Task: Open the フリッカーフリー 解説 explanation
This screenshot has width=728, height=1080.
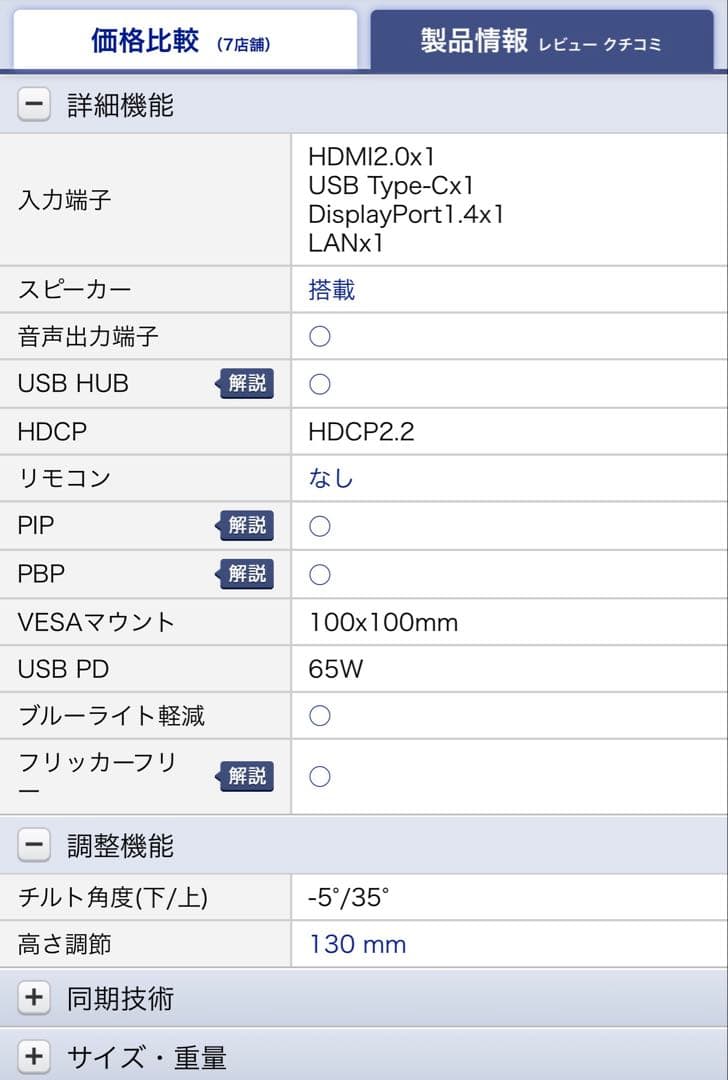Action: coord(245,776)
